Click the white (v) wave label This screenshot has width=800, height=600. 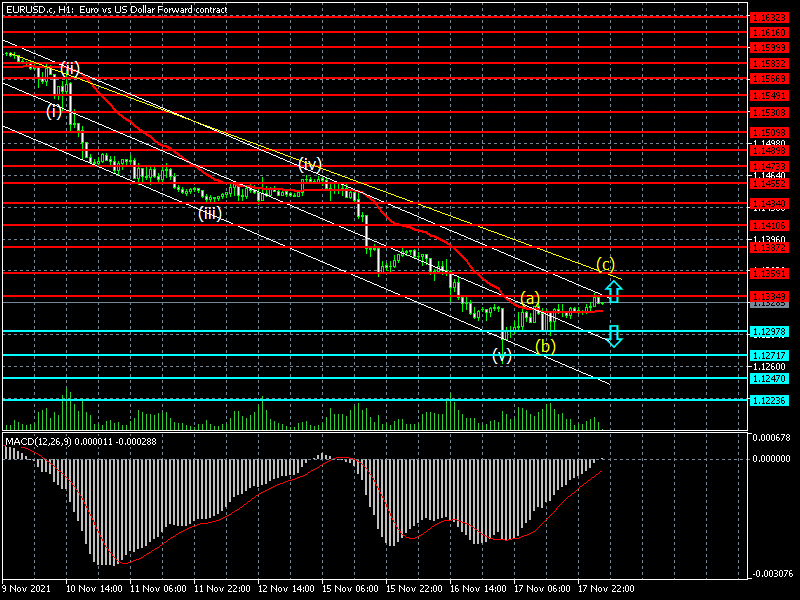(x=502, y=355)
